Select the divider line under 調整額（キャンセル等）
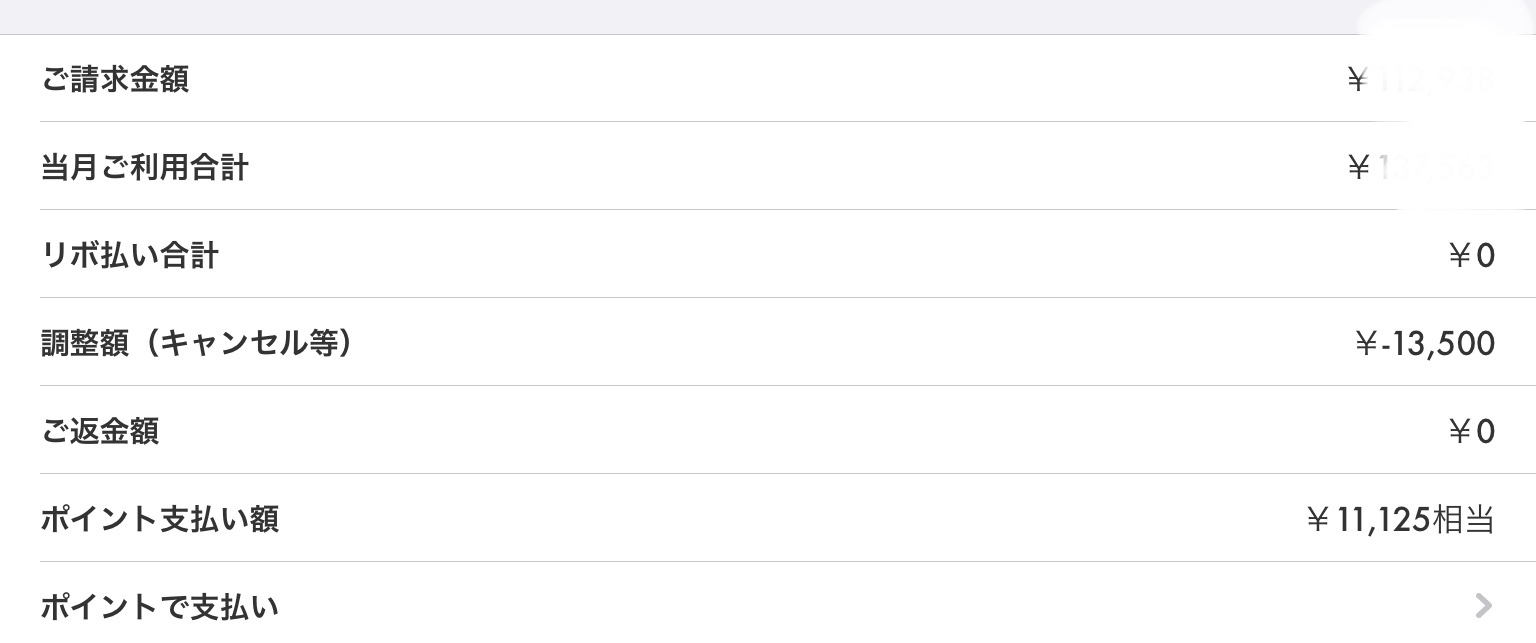Viewport: 1536px width, 643px height. tap(788, 385)
